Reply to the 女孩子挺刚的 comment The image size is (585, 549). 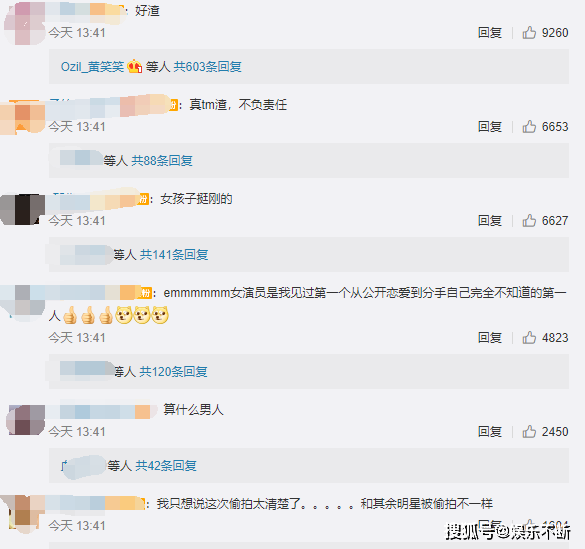coord(489,221)
